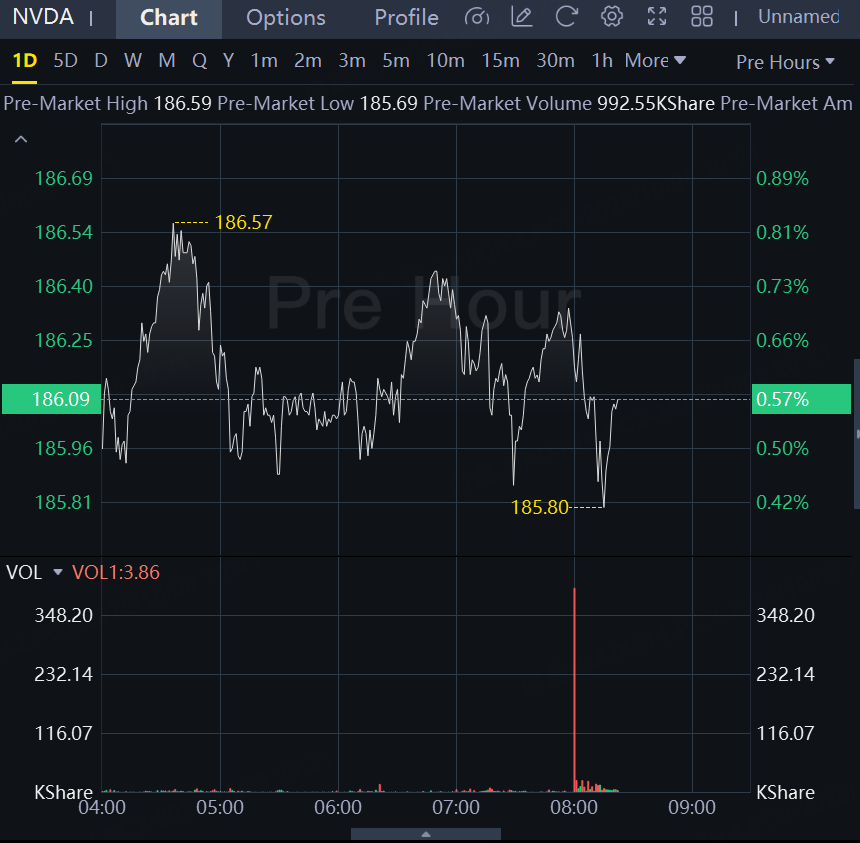Screen dimensions: 860x843
Task: Open the Profile tab
Action: point(406,18)
